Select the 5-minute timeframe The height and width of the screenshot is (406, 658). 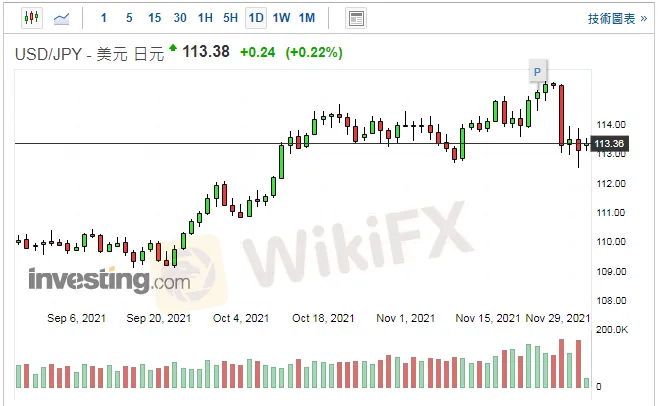point(129,18)
